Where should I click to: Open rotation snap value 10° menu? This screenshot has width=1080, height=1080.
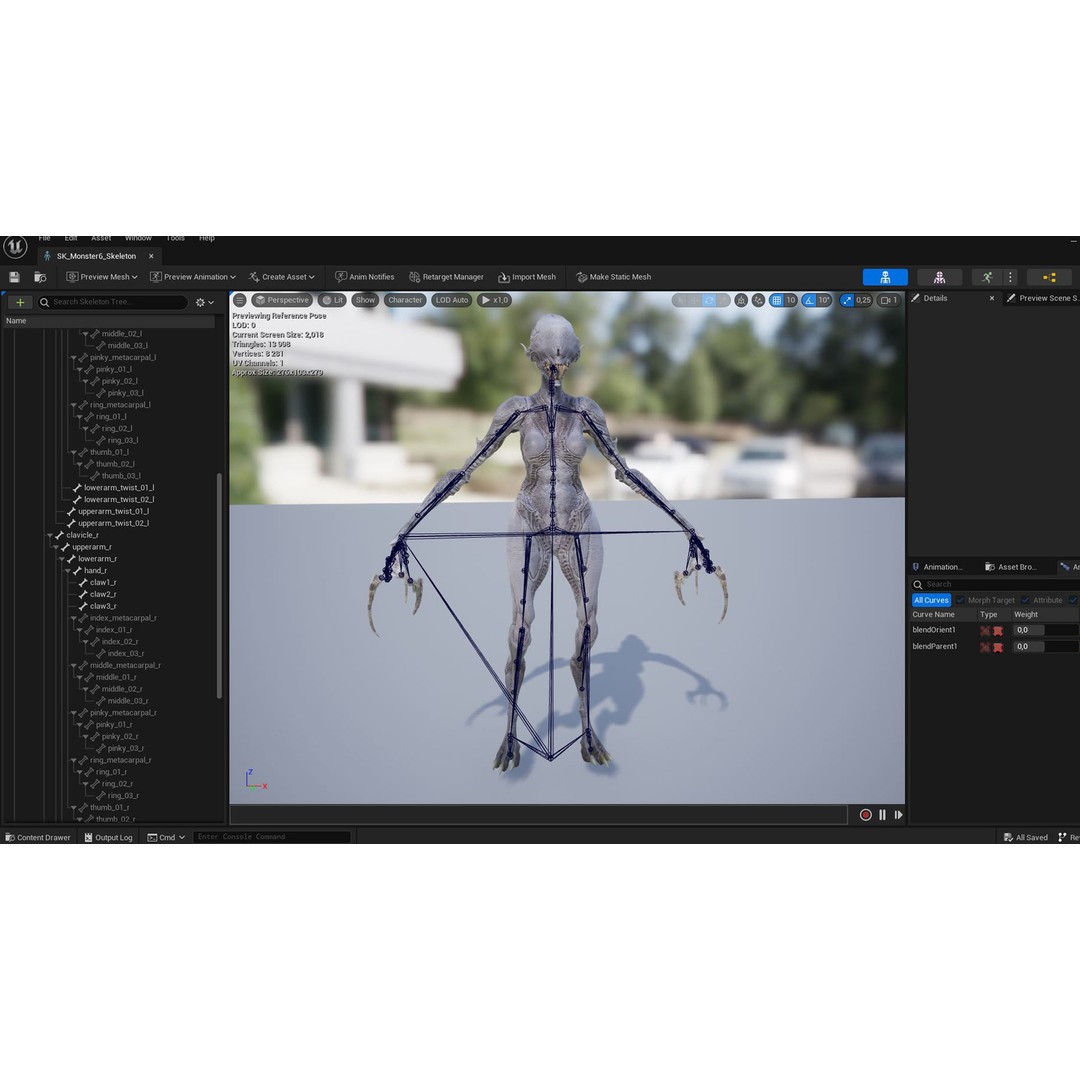tap(824, 300)
